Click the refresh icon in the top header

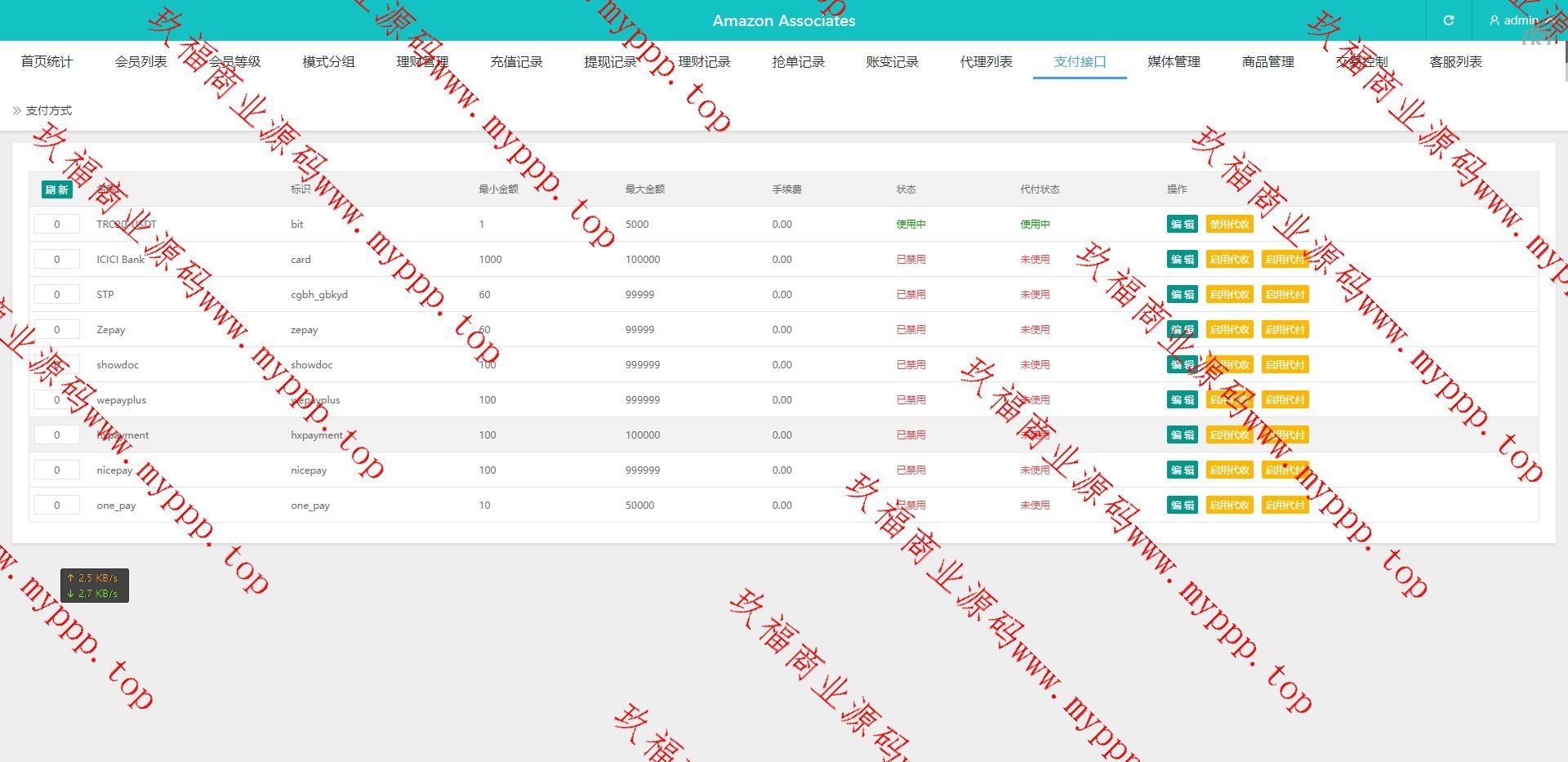click(x=1448, y=20)
